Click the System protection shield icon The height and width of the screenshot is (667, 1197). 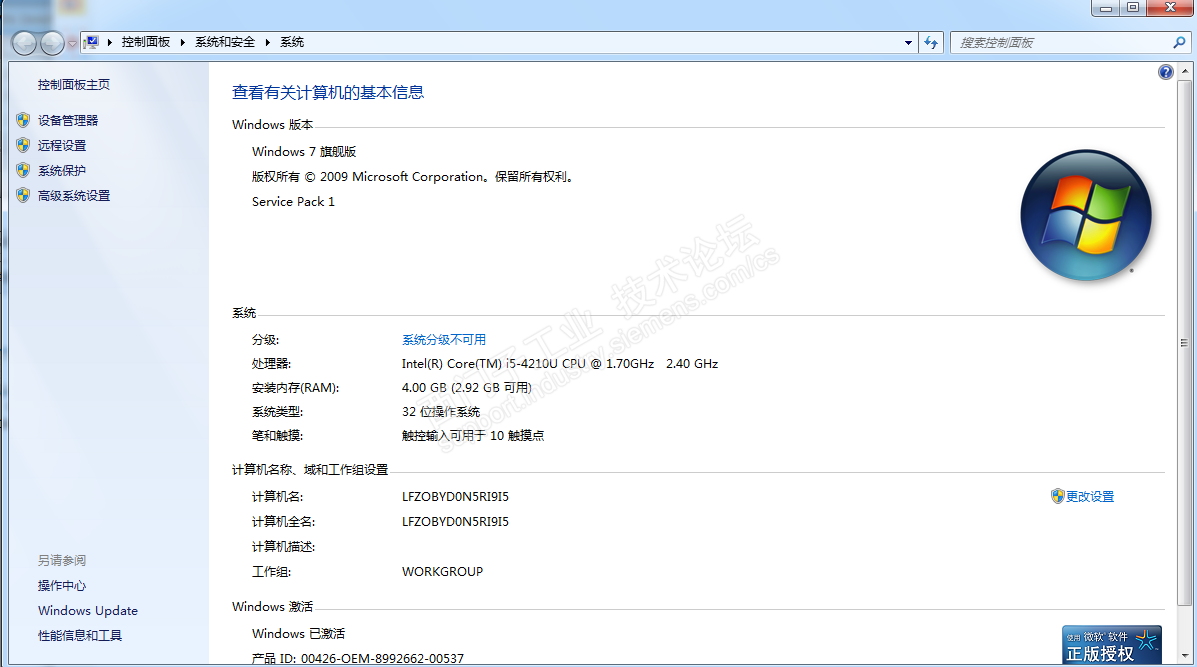(23, 170)
